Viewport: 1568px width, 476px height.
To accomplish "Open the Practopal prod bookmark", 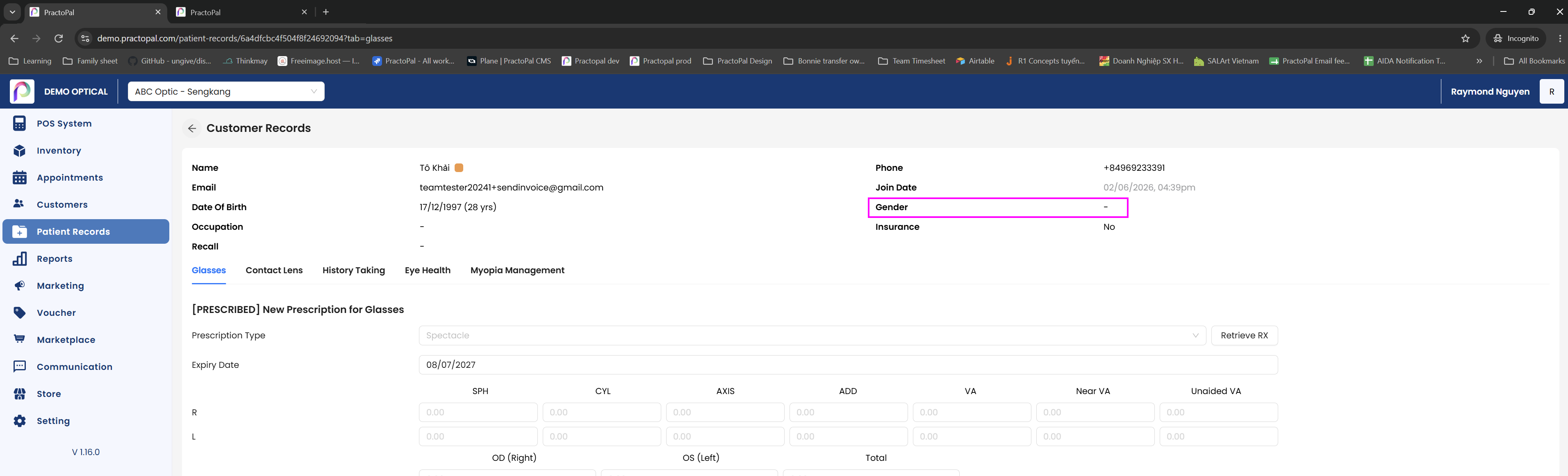I will pos(660,61).
